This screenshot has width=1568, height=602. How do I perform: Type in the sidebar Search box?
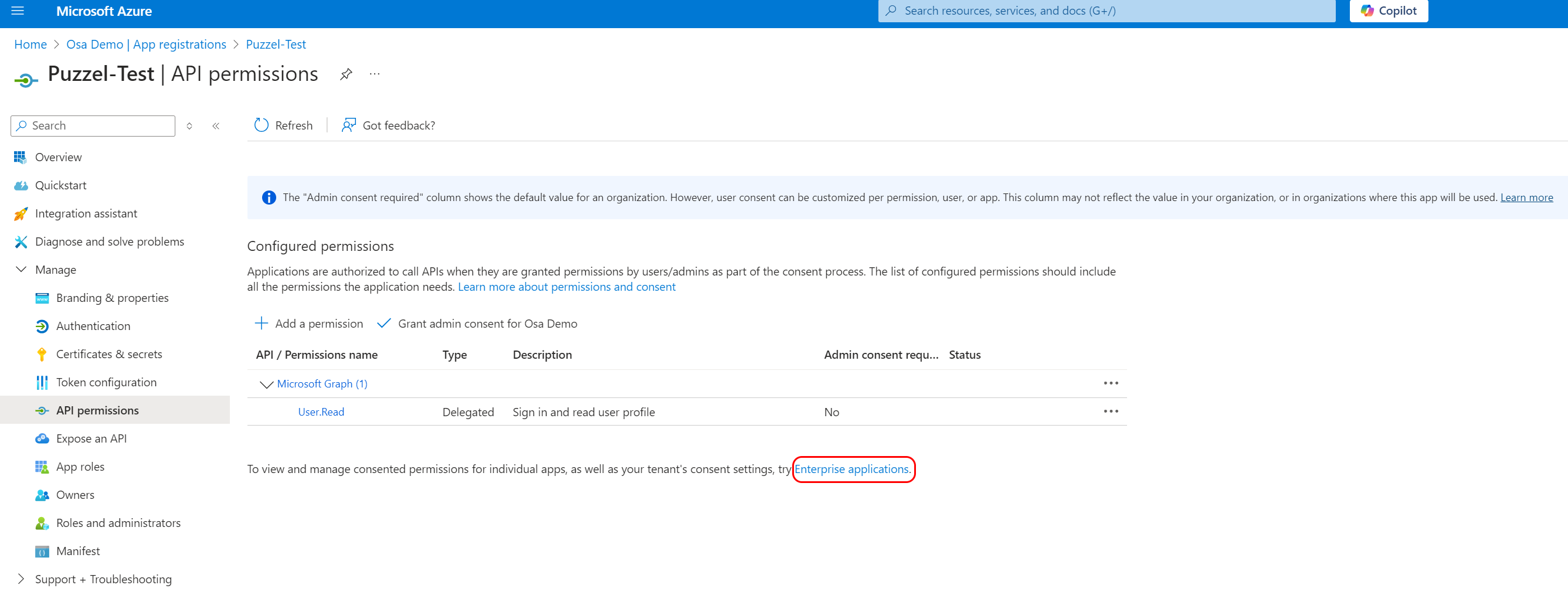coord(93,125)
